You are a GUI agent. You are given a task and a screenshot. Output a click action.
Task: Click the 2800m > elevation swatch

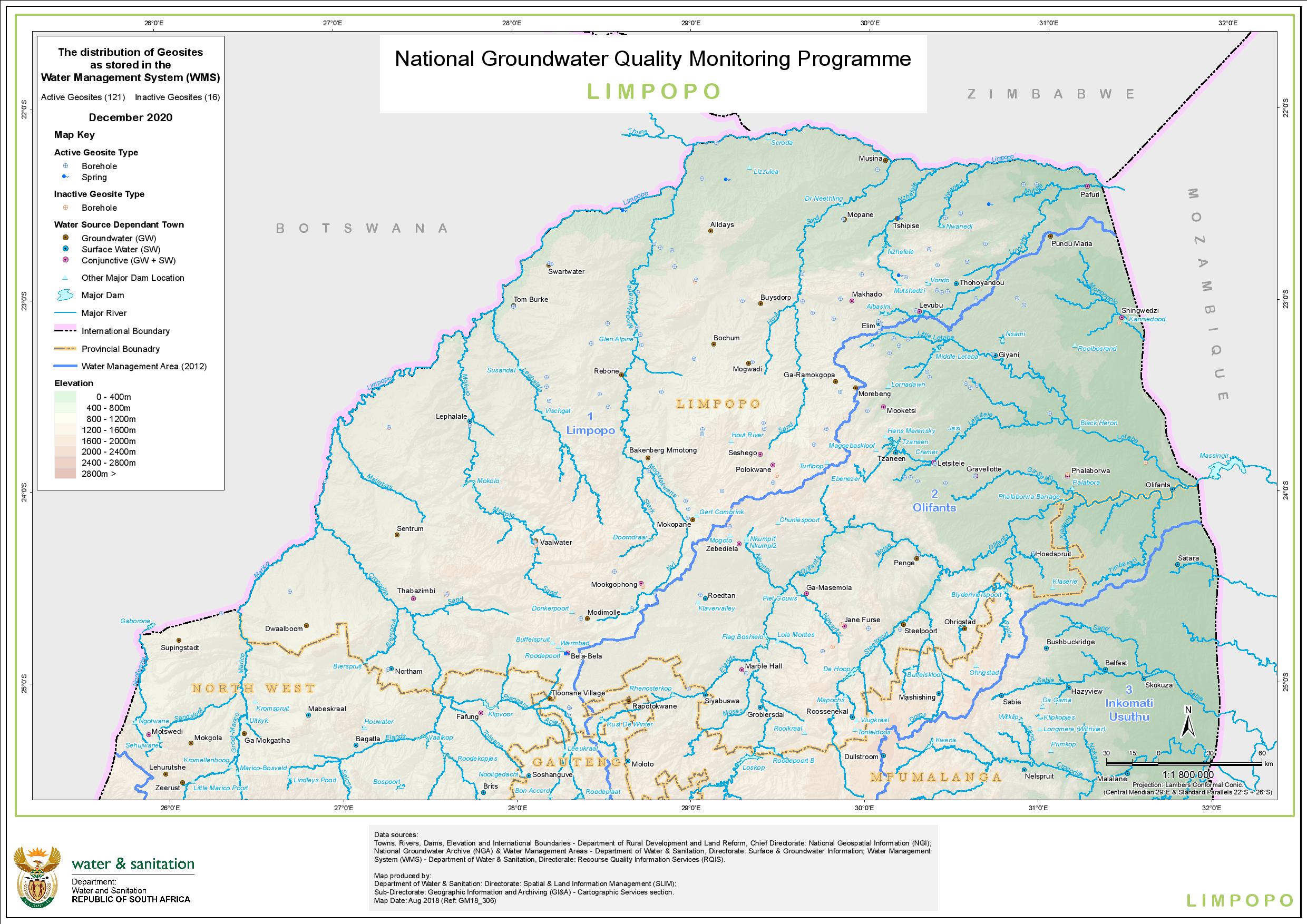65,474
